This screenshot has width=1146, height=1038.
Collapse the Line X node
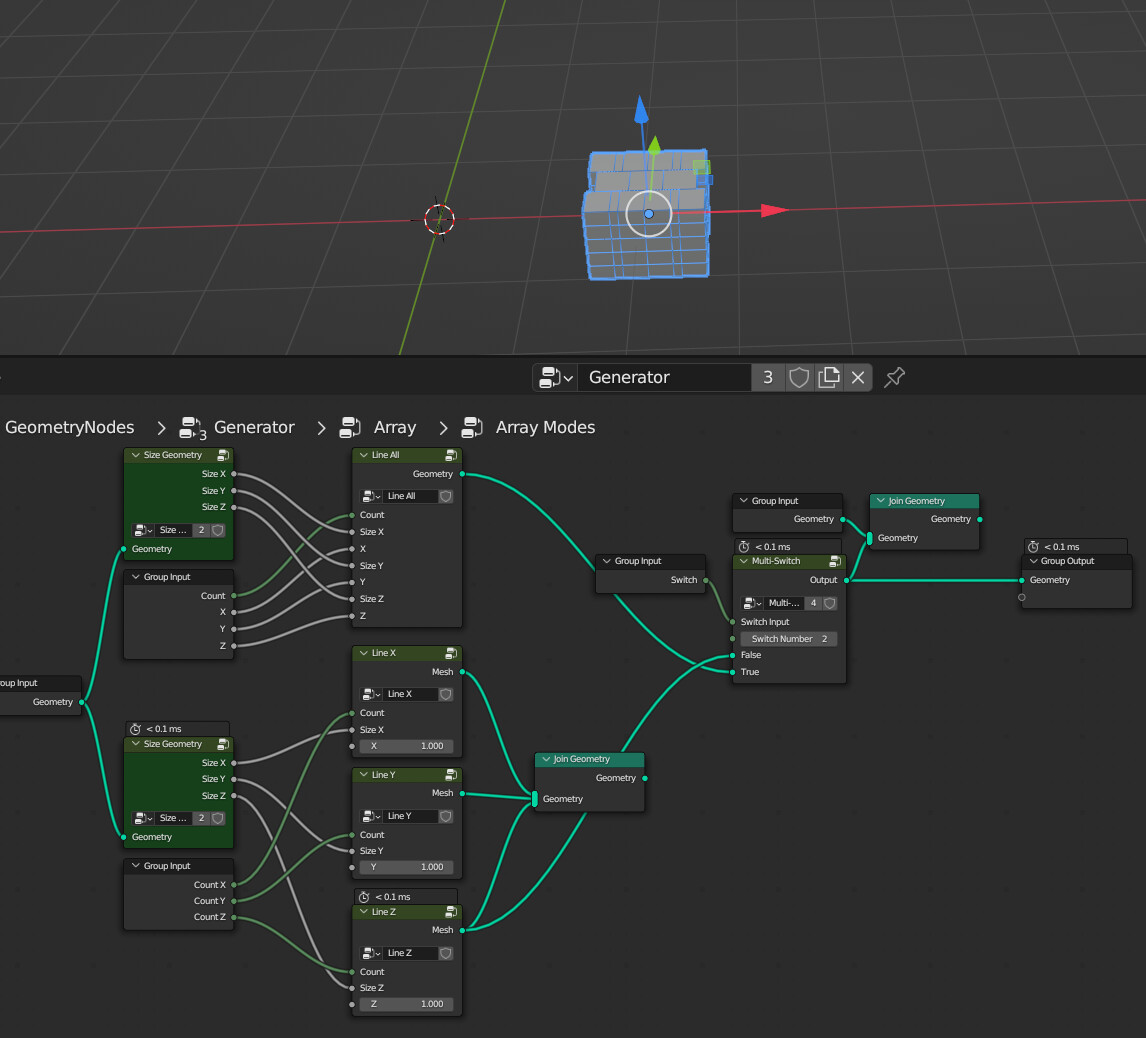pyautogui.click(x=363, y=653)
